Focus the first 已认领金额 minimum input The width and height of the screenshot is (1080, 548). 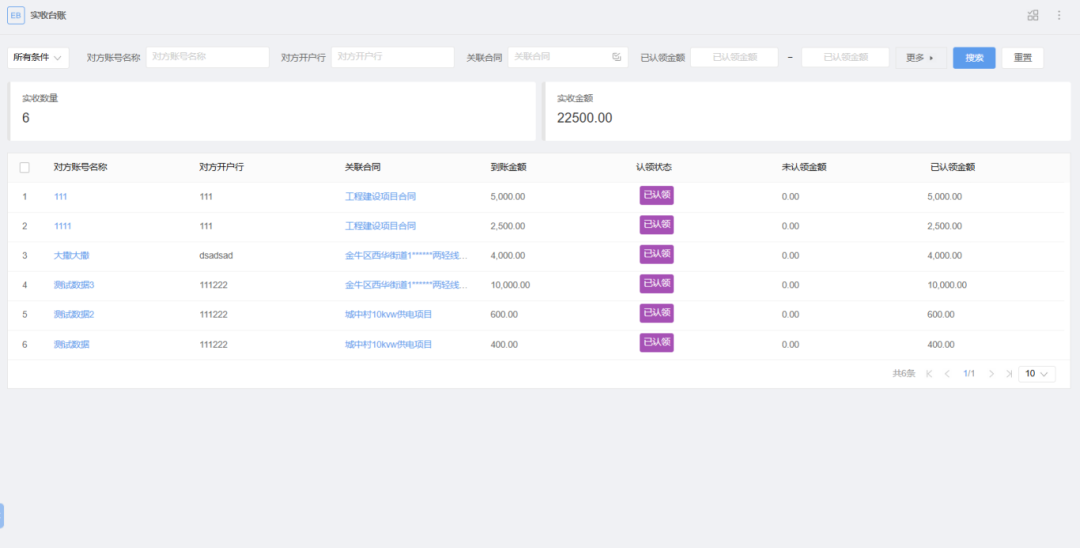734,57
